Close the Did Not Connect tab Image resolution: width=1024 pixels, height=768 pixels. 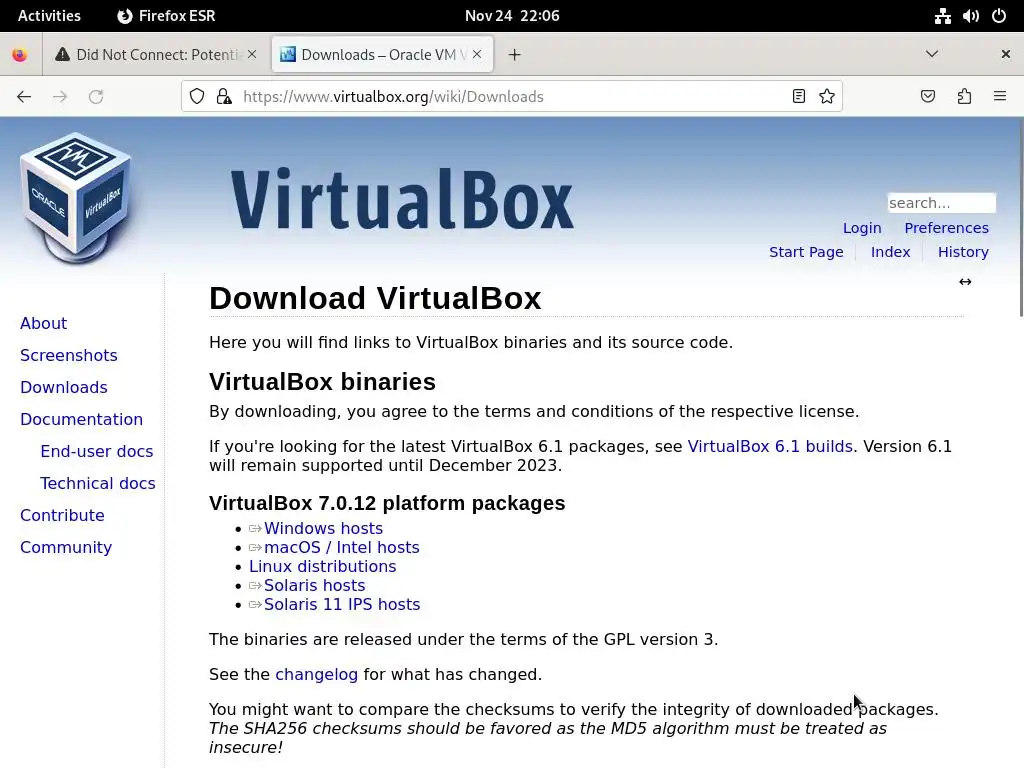tap(252, 54)
